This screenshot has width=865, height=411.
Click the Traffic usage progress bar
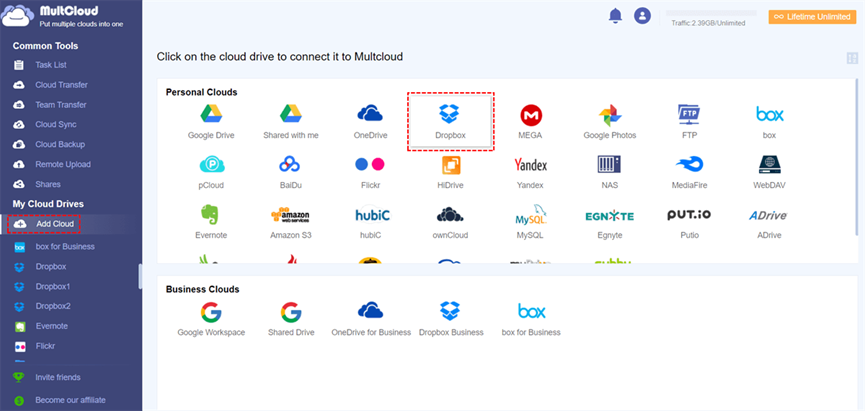coord(712,13)
